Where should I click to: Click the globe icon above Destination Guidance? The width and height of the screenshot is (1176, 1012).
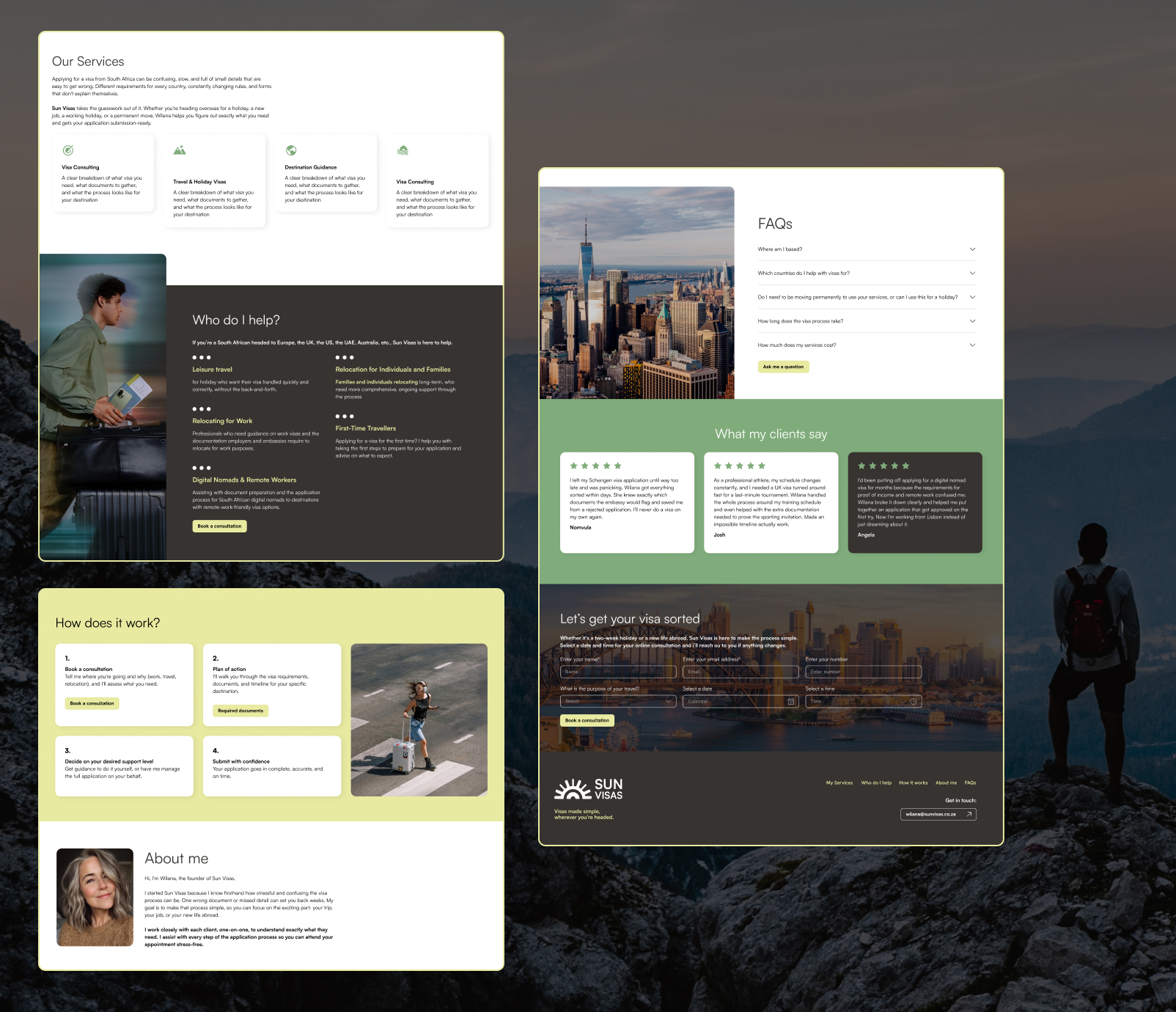[291, 150]
